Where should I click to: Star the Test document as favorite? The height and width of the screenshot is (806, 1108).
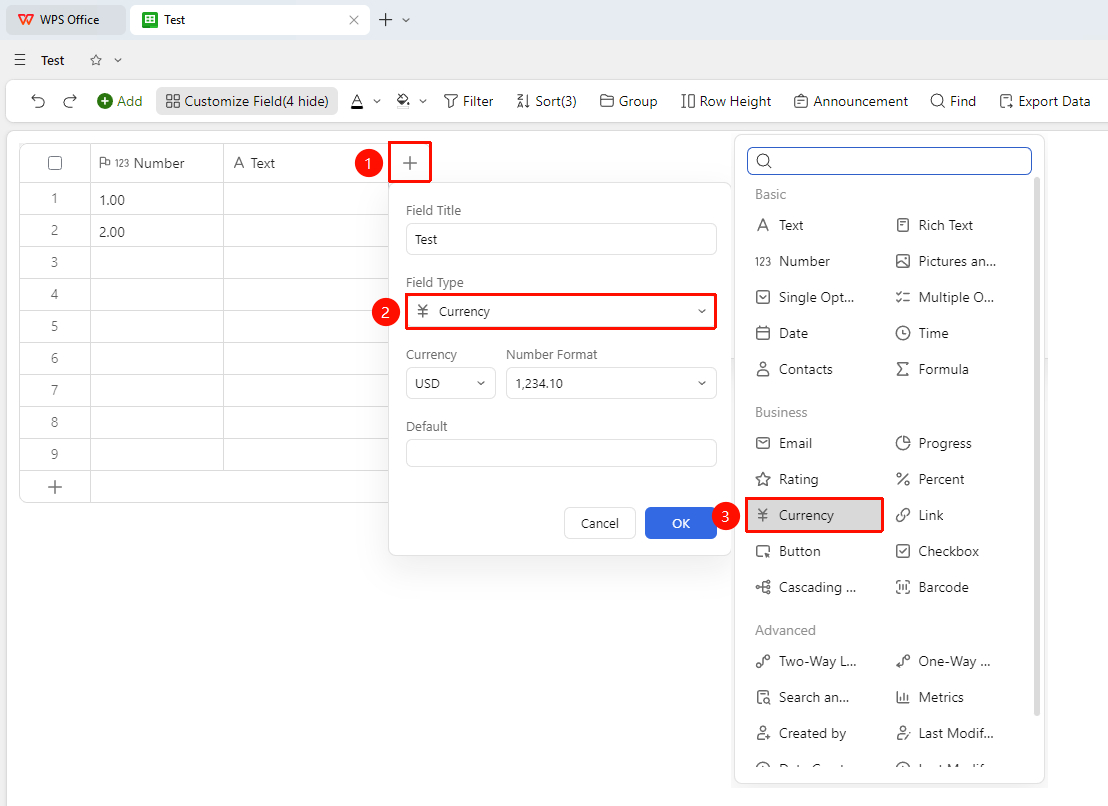(96, 60)
